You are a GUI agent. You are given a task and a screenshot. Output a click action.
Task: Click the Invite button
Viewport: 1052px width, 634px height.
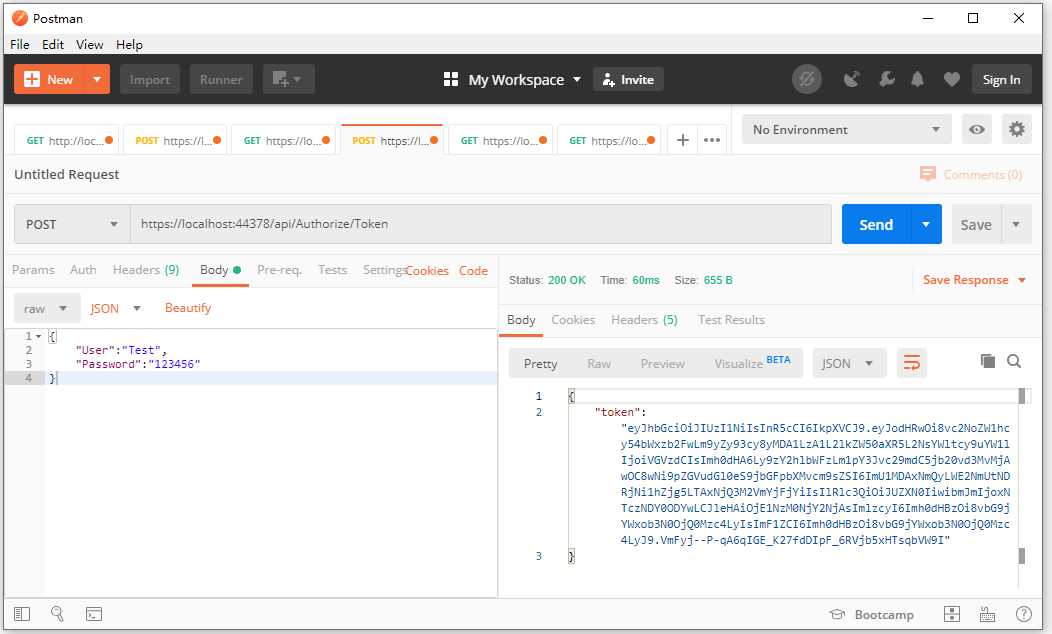[x=628, y=80]
